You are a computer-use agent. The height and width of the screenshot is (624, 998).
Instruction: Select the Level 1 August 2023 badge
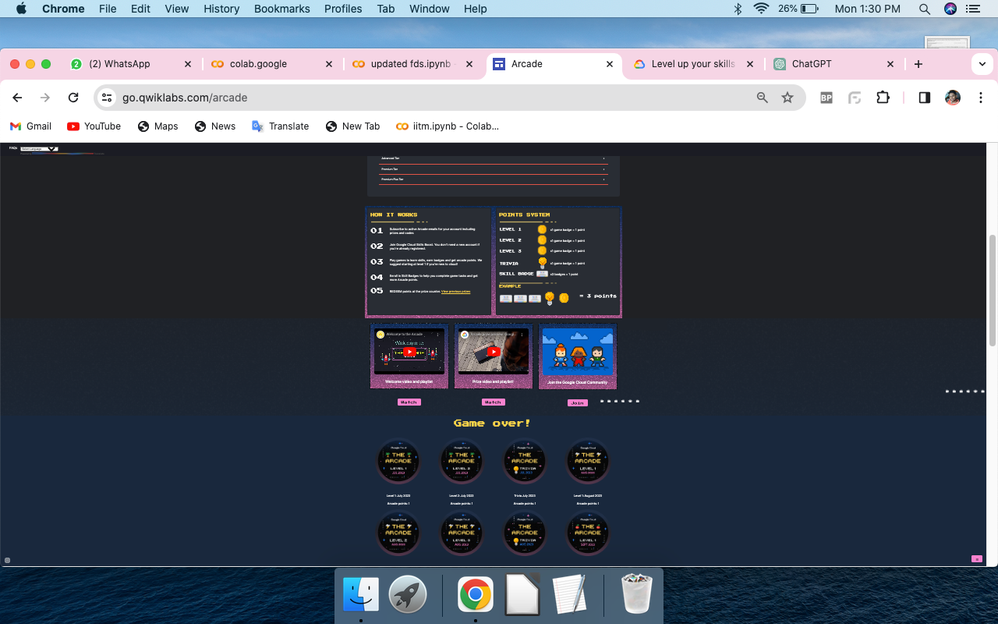tap(587, 462)
